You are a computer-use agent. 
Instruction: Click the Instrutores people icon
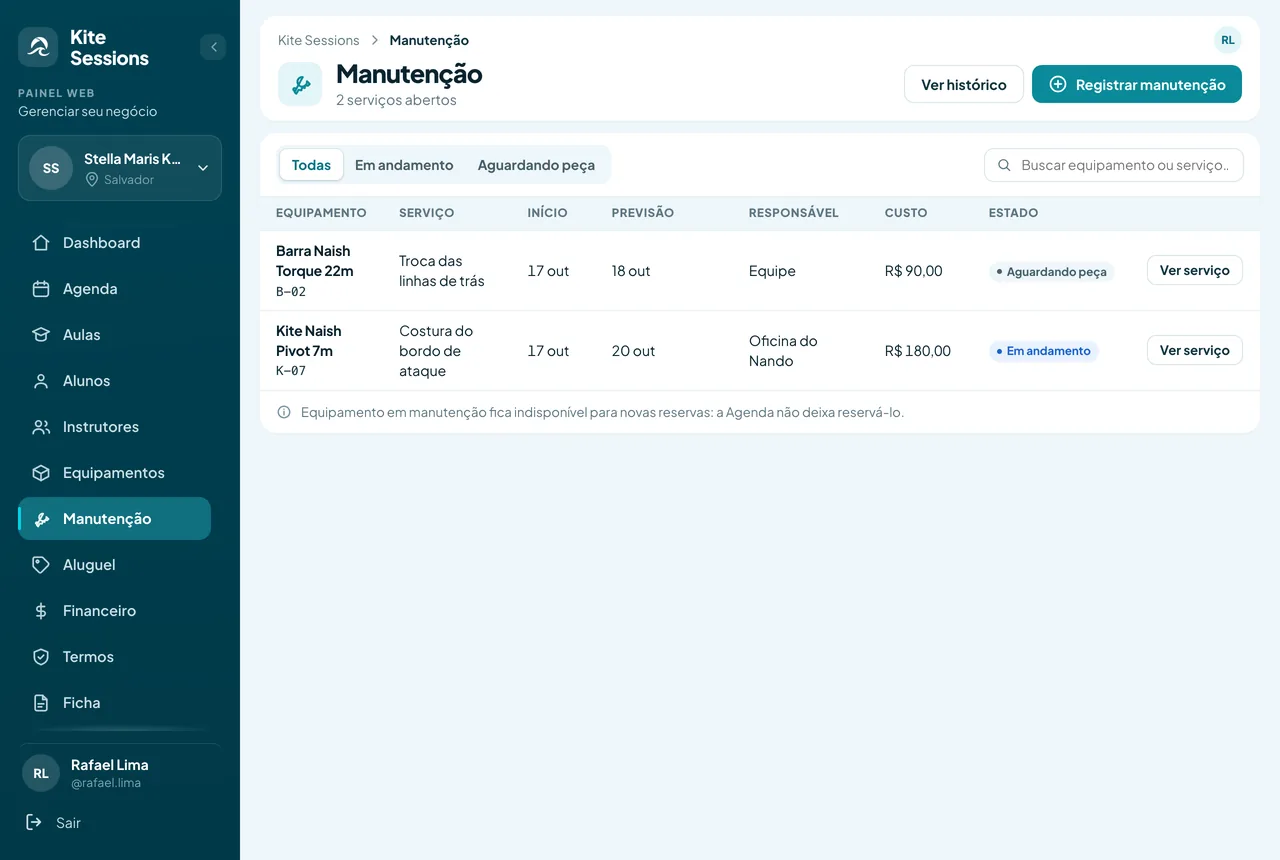pos(41,427)
